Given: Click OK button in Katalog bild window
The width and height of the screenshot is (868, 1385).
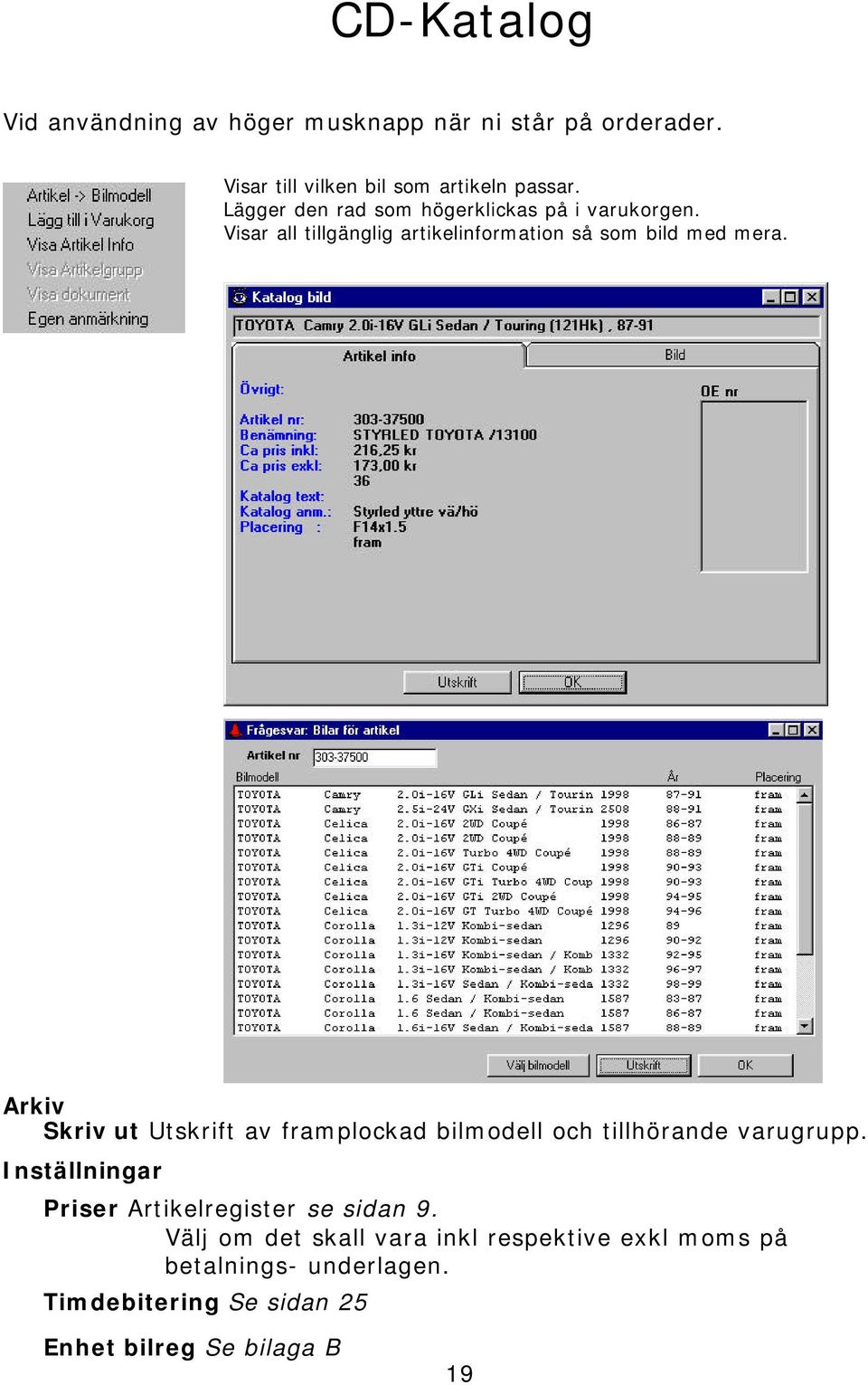Looking at the screenshot, I should 572,682.
